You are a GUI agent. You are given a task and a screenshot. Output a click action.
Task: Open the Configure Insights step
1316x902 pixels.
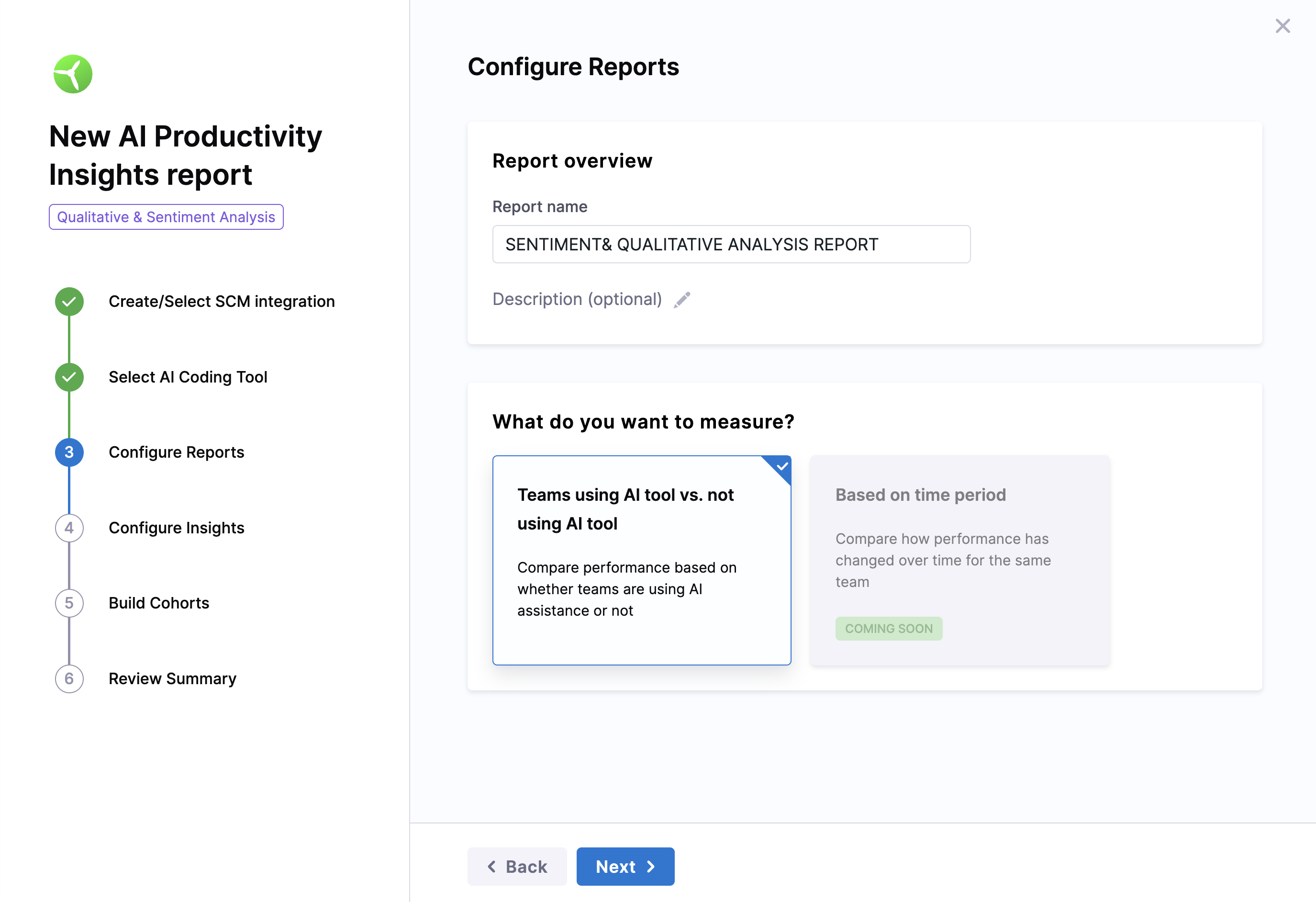[176, 528]
